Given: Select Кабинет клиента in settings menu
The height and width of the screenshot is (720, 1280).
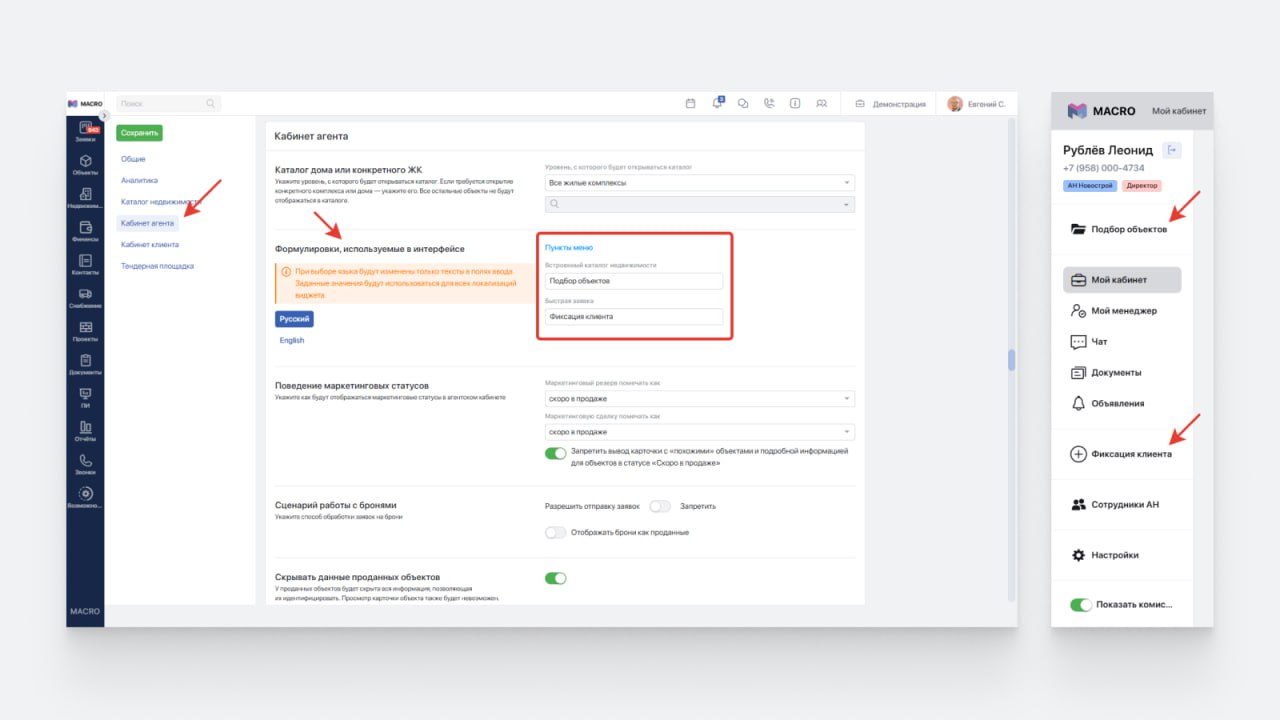Looking at the screenshot, I should click(x=150, y=244).
